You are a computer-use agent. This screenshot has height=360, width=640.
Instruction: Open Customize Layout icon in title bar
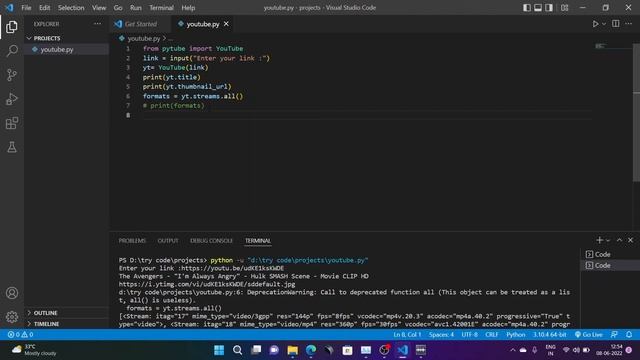point(564,8)
